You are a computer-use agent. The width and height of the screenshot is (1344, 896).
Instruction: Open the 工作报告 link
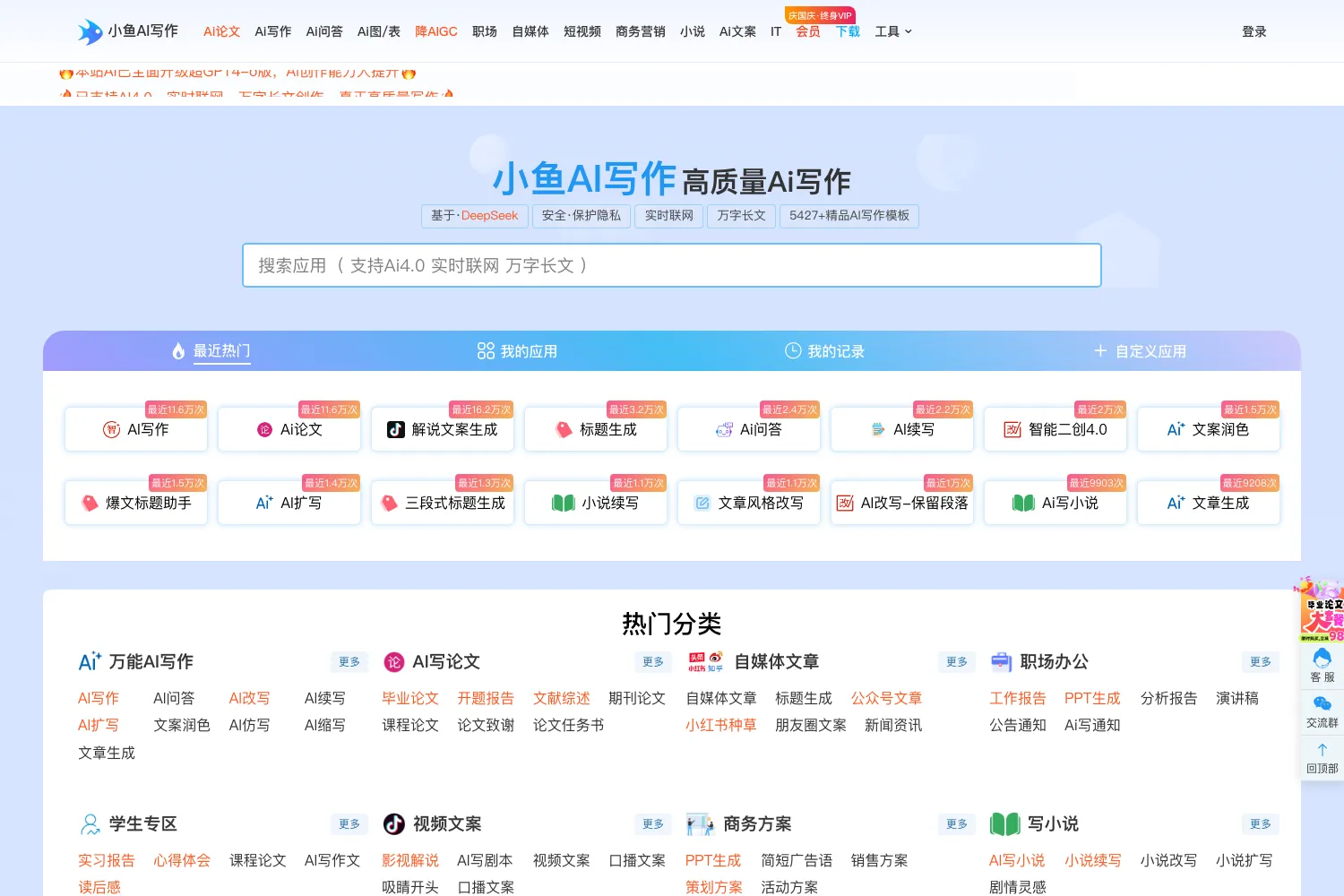tap(1018, 698)
